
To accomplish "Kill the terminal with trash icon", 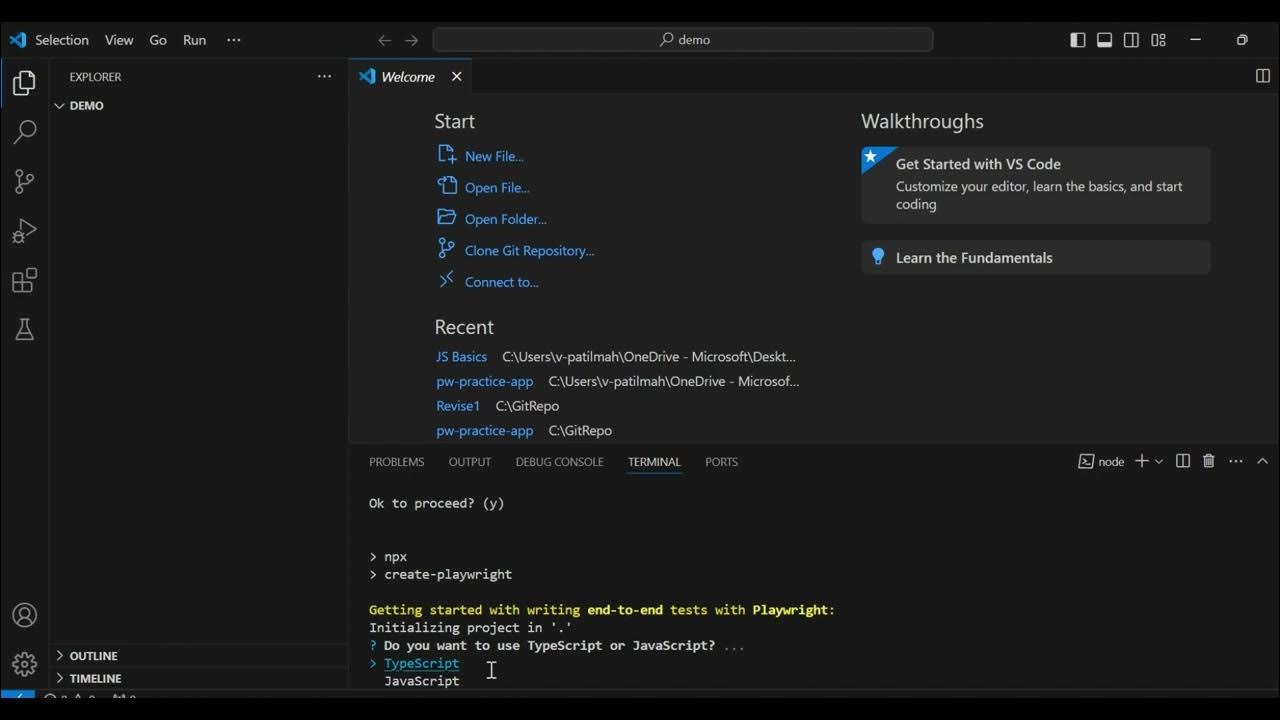I will tap(1209, 461).
